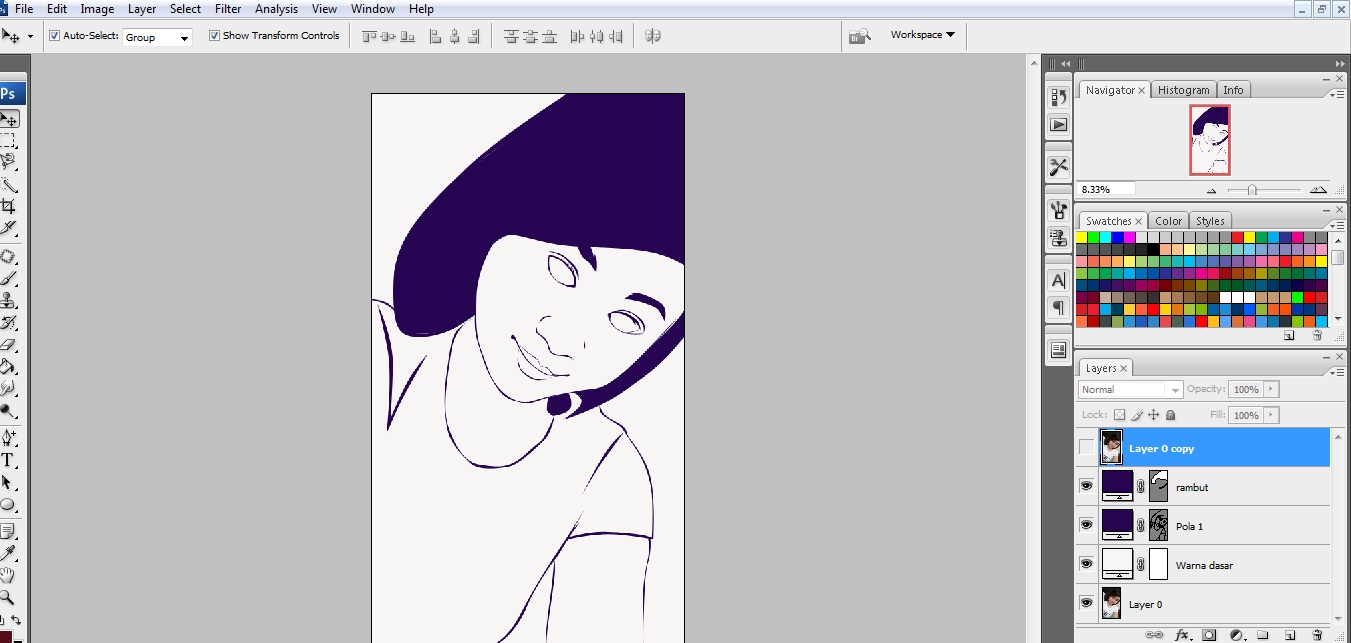Select the Magic Wand tool
1351x643 pixels.
click(8, 184)
